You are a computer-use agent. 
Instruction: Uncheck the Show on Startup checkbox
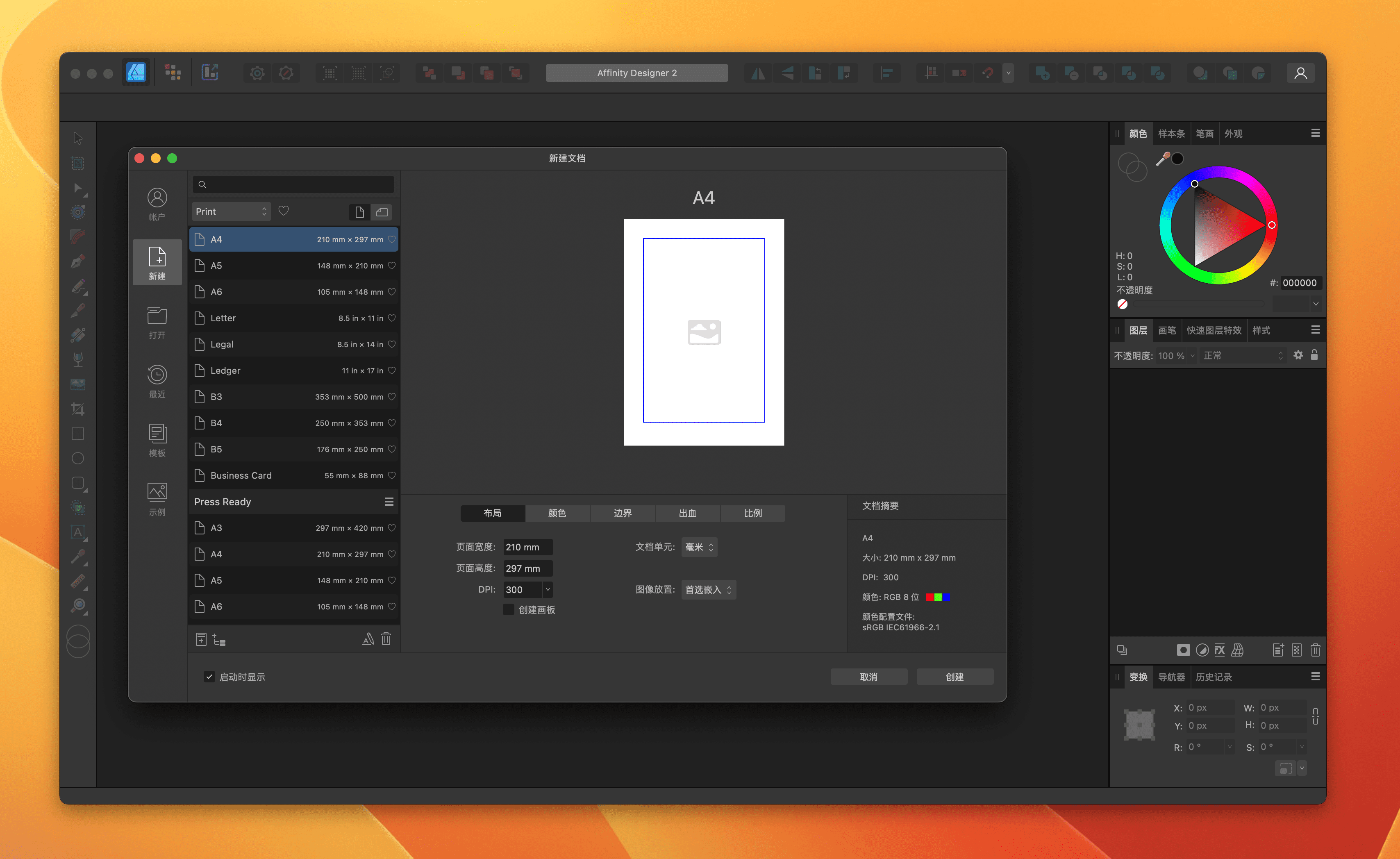coord(209,677)
